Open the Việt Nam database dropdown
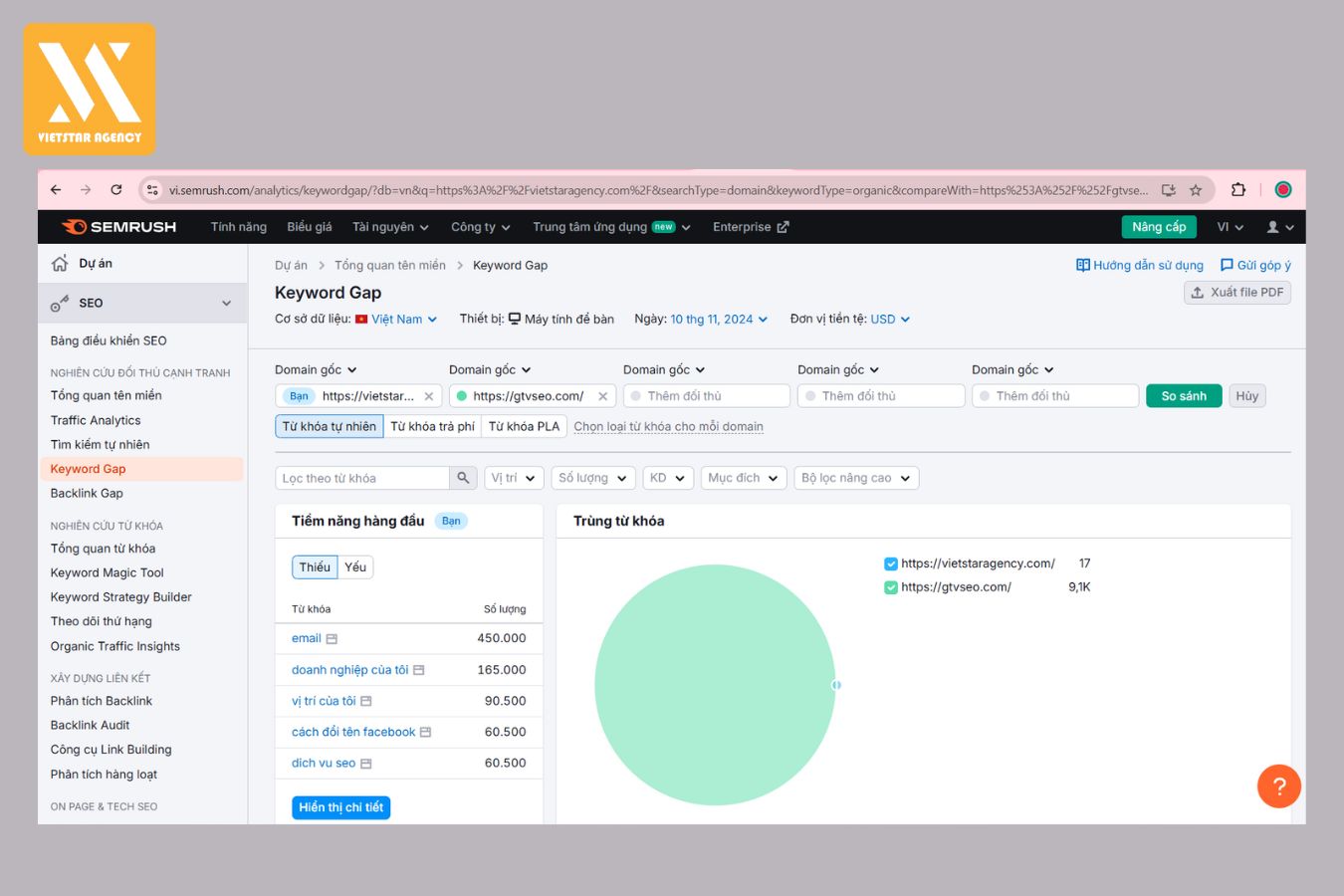 (396, 320)
